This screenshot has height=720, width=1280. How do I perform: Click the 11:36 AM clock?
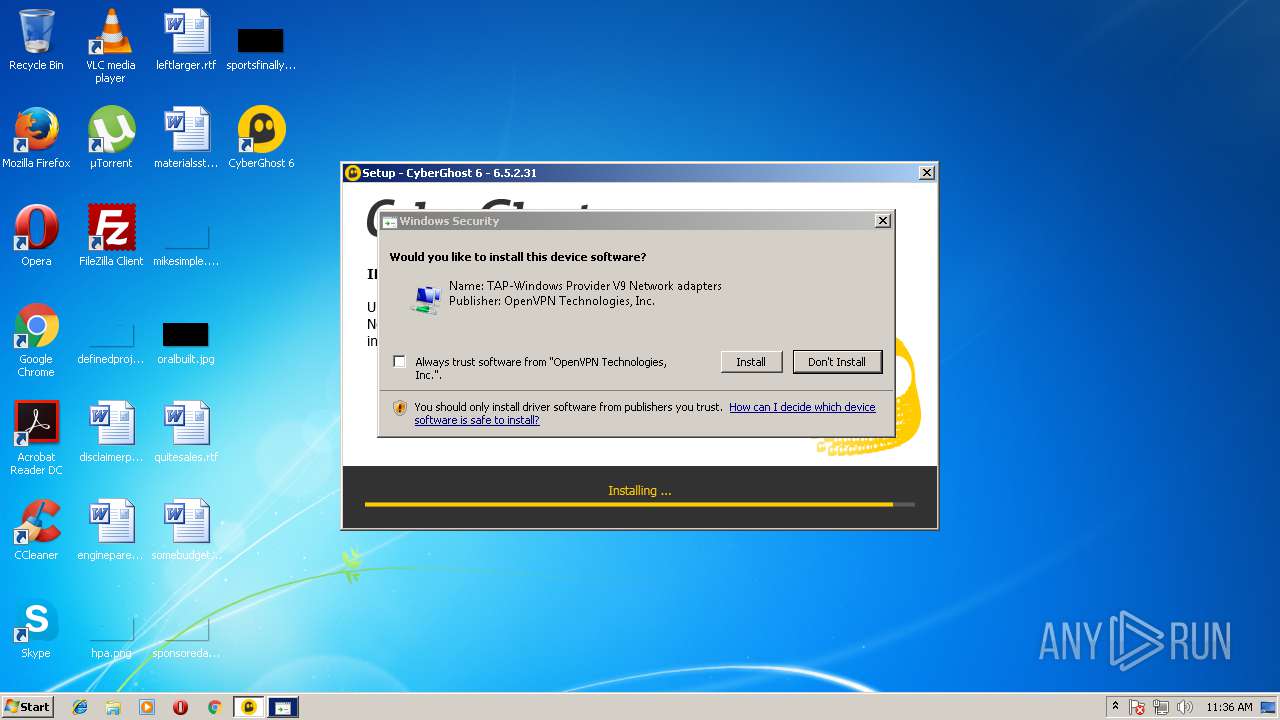click(x=1229, y=707)
